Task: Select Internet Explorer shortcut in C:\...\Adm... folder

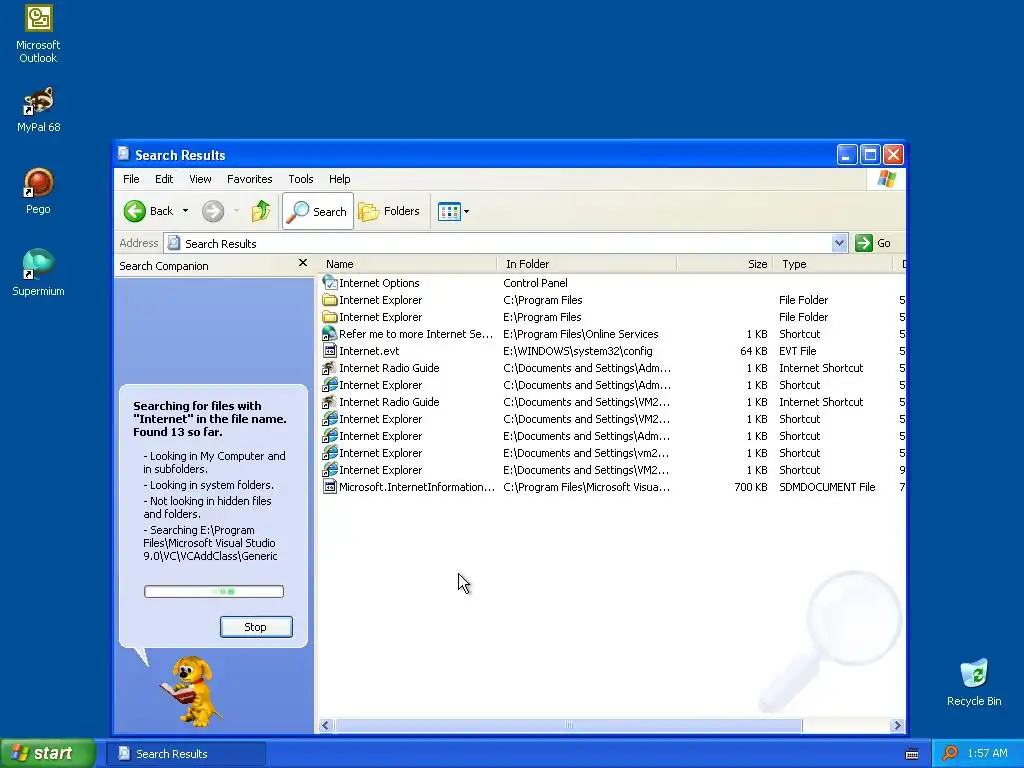Action: [x=372, y=385]
